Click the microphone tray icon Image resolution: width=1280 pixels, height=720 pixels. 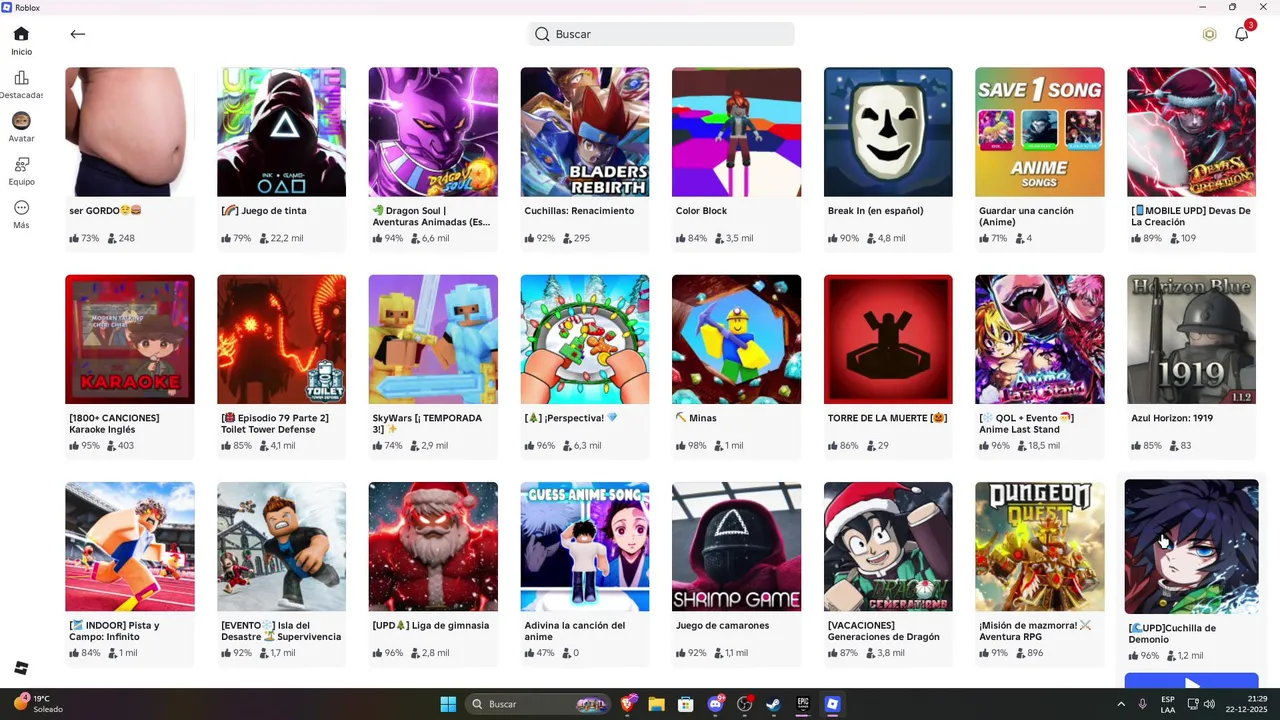click(1142, 704)
